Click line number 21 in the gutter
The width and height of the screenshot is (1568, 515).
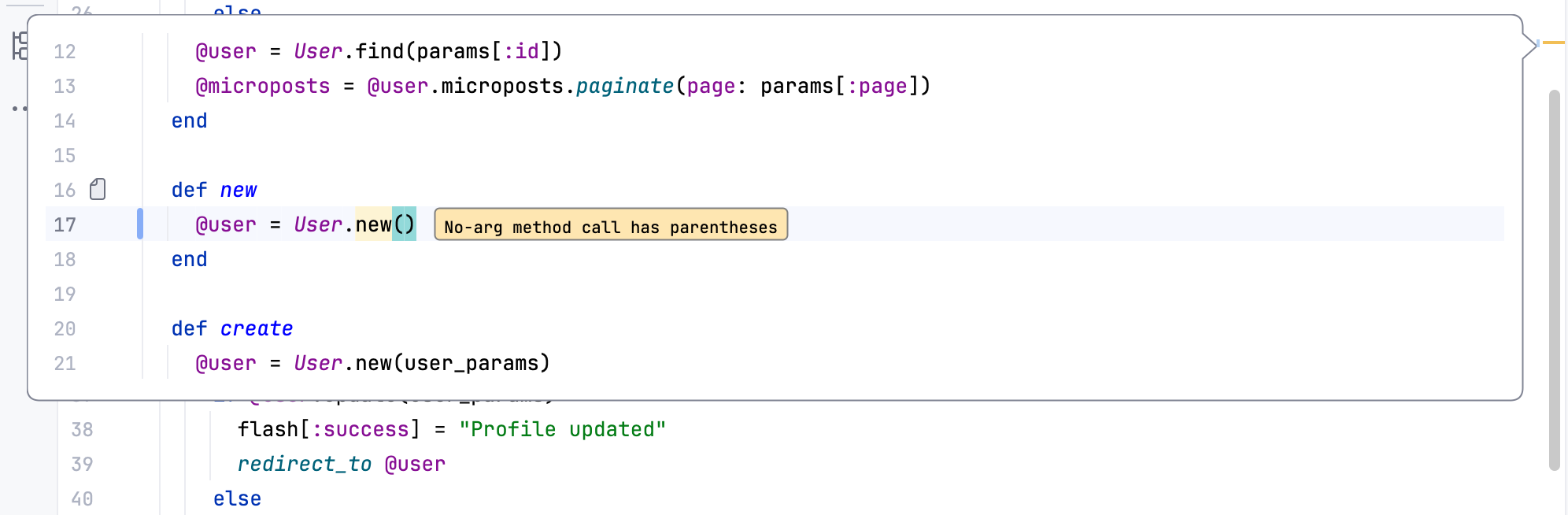tap(65, 363)
